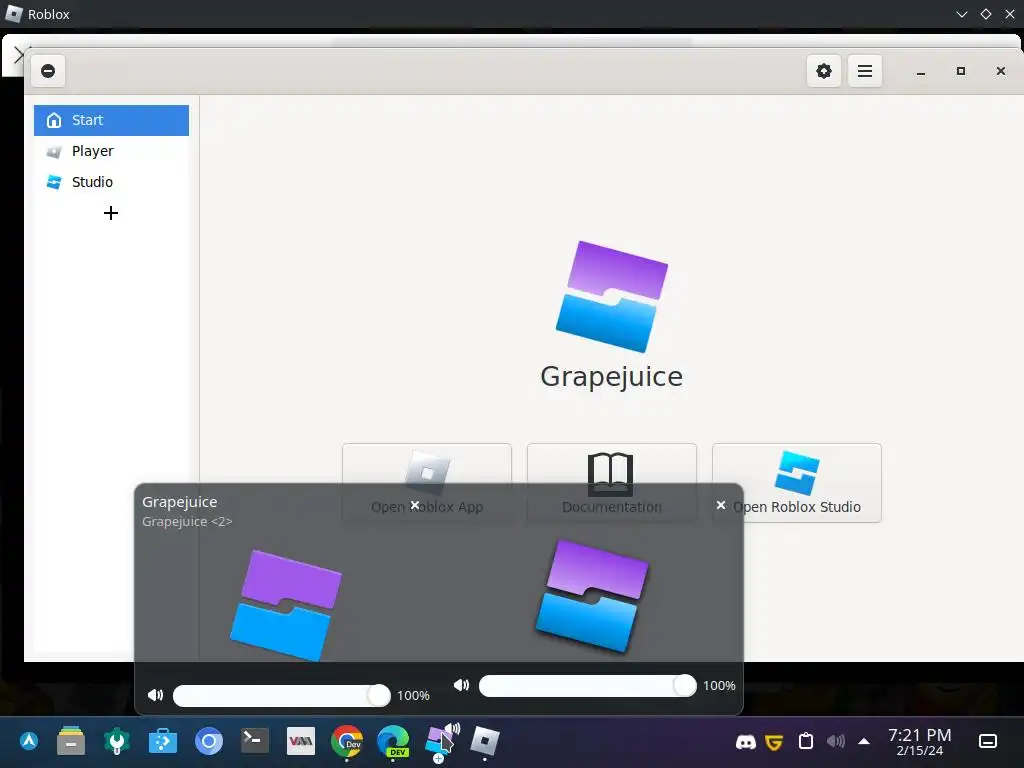Open the VMM taskbar application
The width and height of the screenshot is (1024, 768).
[301, 741]
